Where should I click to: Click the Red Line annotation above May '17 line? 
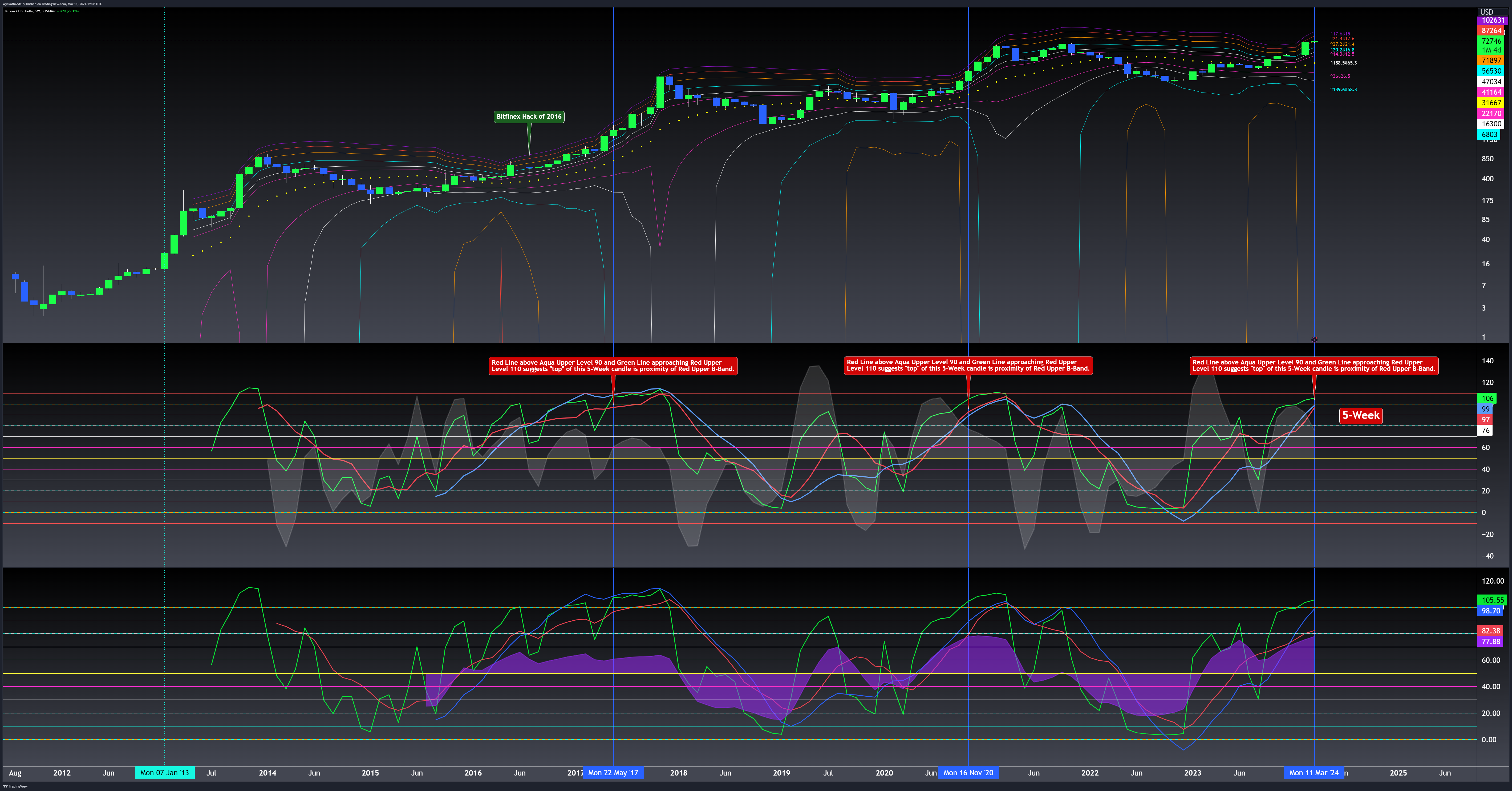tap(613, 366)
